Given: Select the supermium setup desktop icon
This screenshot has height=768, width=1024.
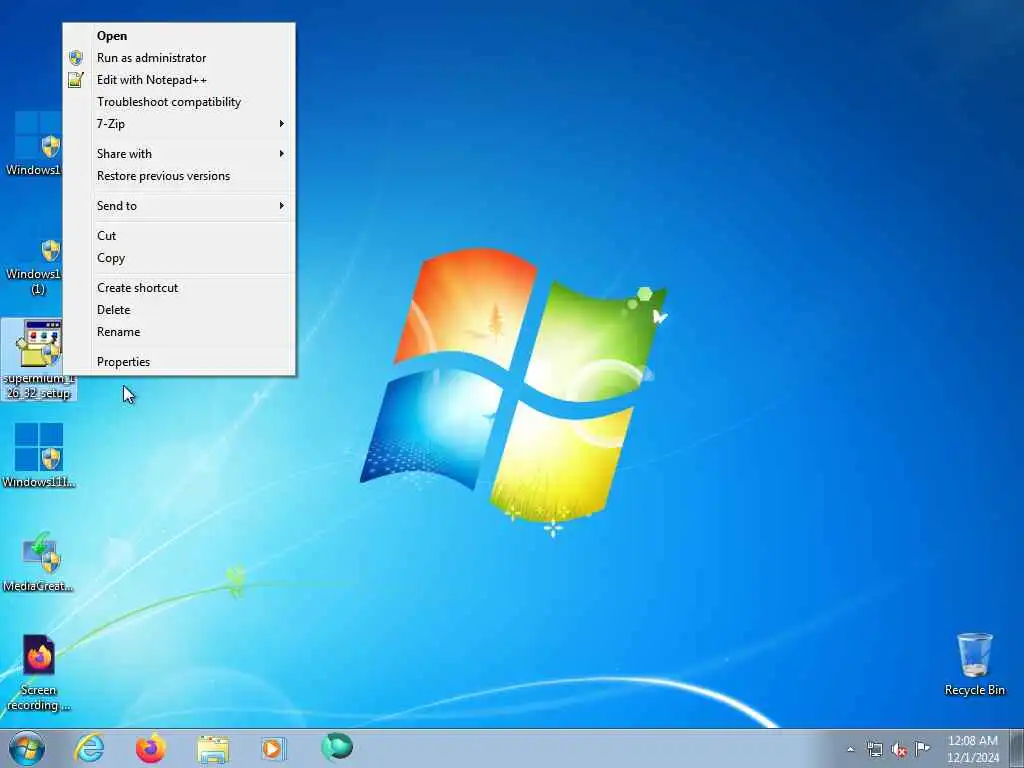Looking at the screenshot, I should pyautogui.click(x=39, y=360).
